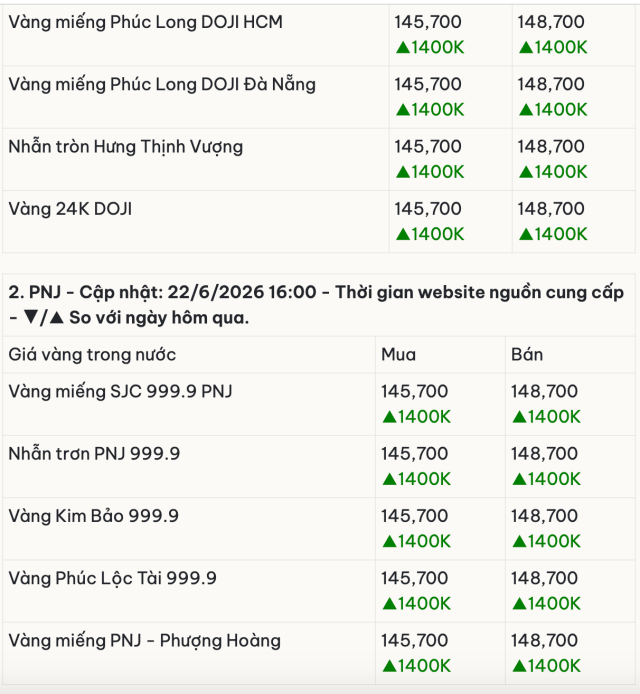Screen dimensions: 640x694
Task: Click the Bán column header
Action: [527, 355]
